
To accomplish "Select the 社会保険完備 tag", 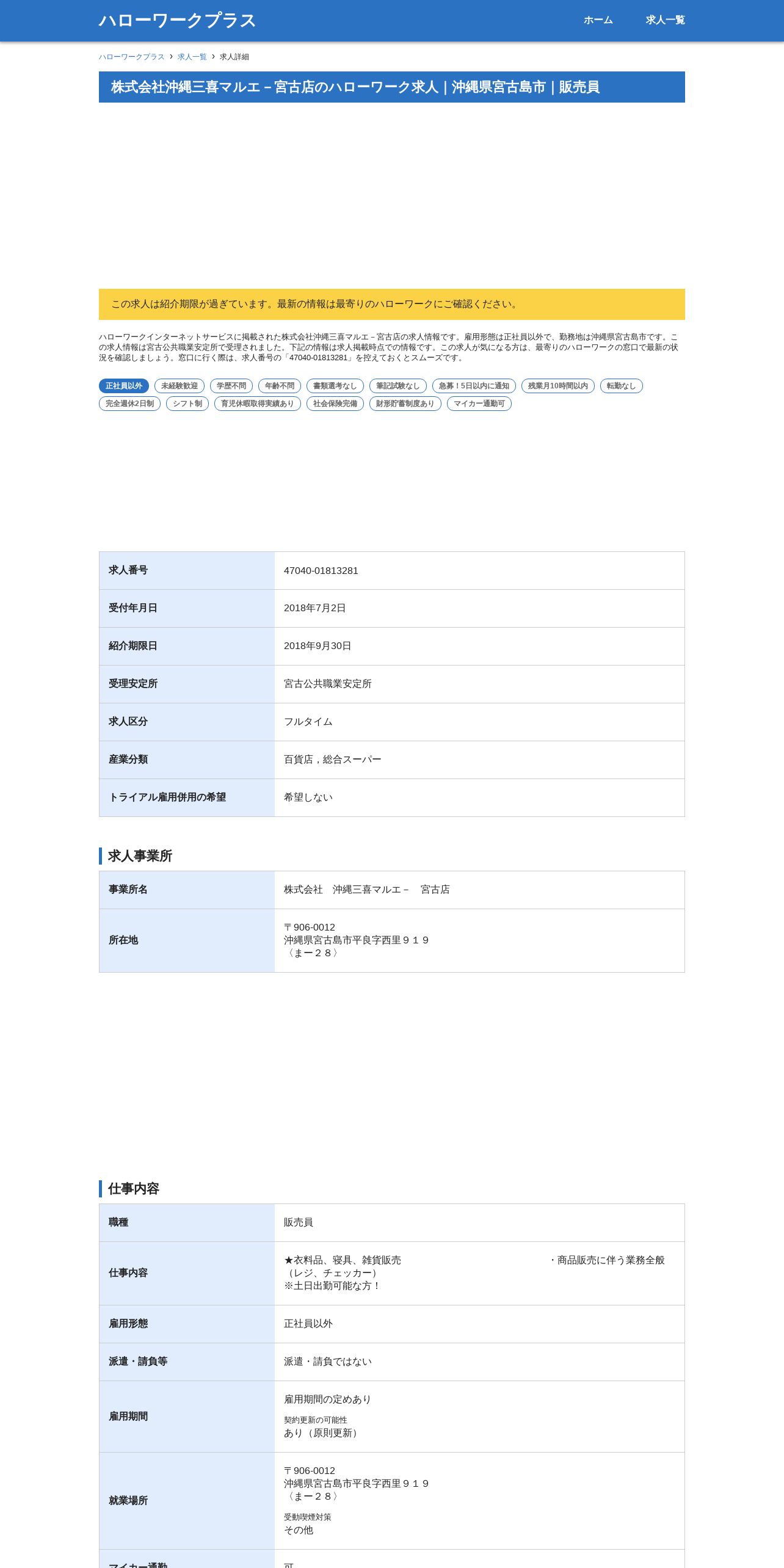I will point(335,404).
